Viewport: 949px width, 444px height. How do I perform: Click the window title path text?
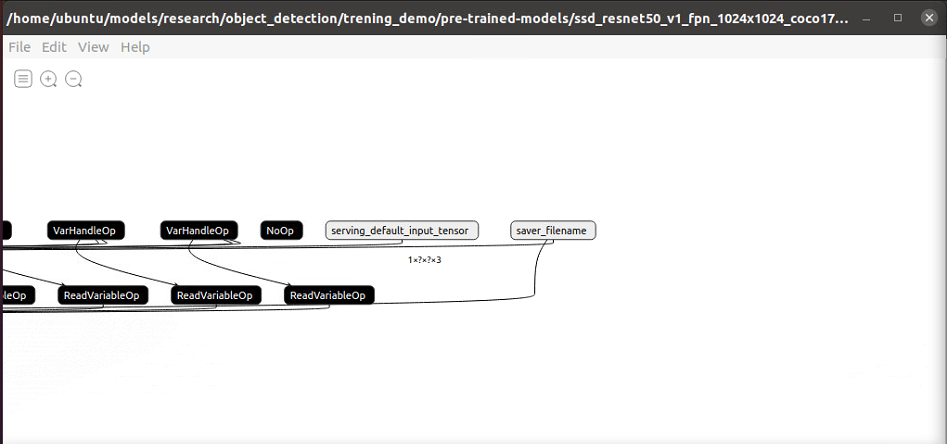pyautogui.click(x=427, y=19)
